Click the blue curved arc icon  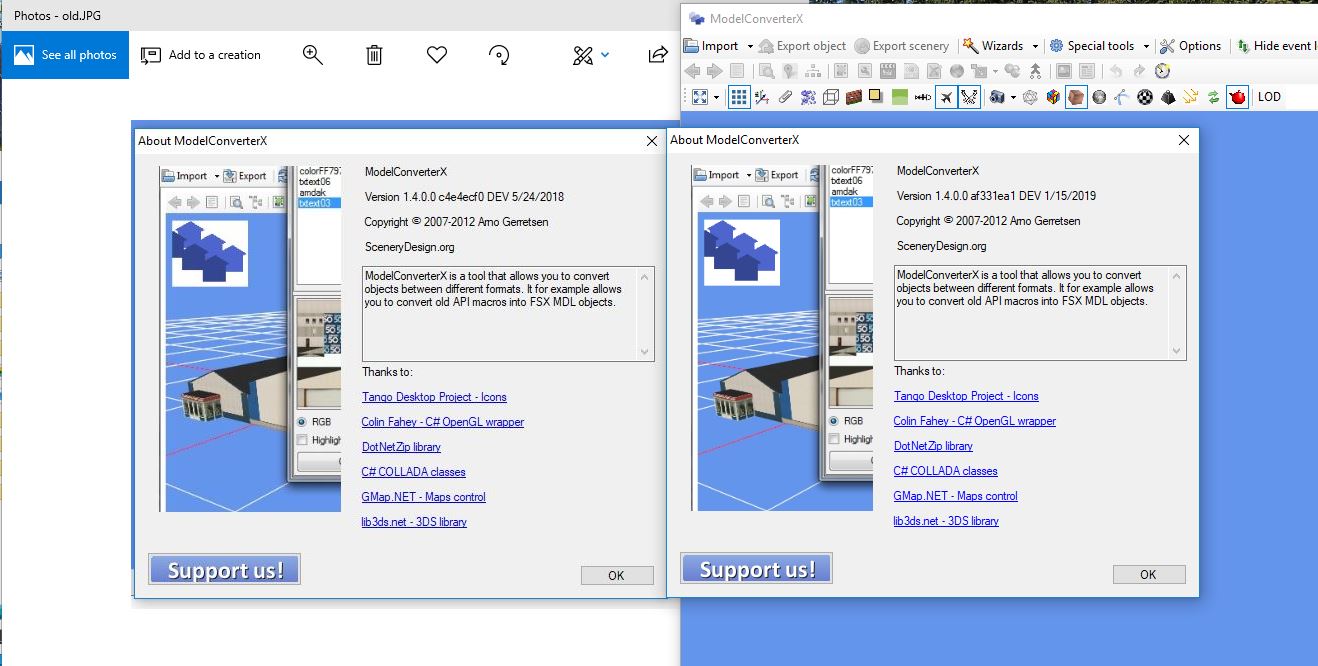1122,97
